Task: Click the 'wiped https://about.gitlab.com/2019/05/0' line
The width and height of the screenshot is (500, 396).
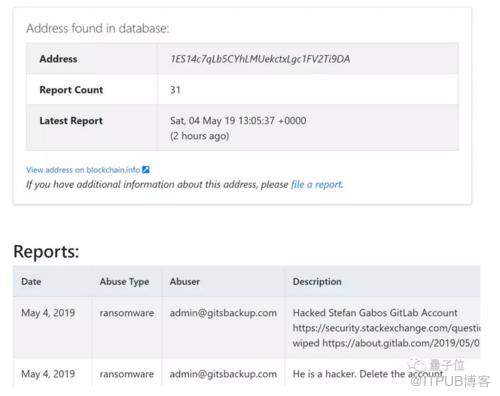Action: [x=386, y=343]
